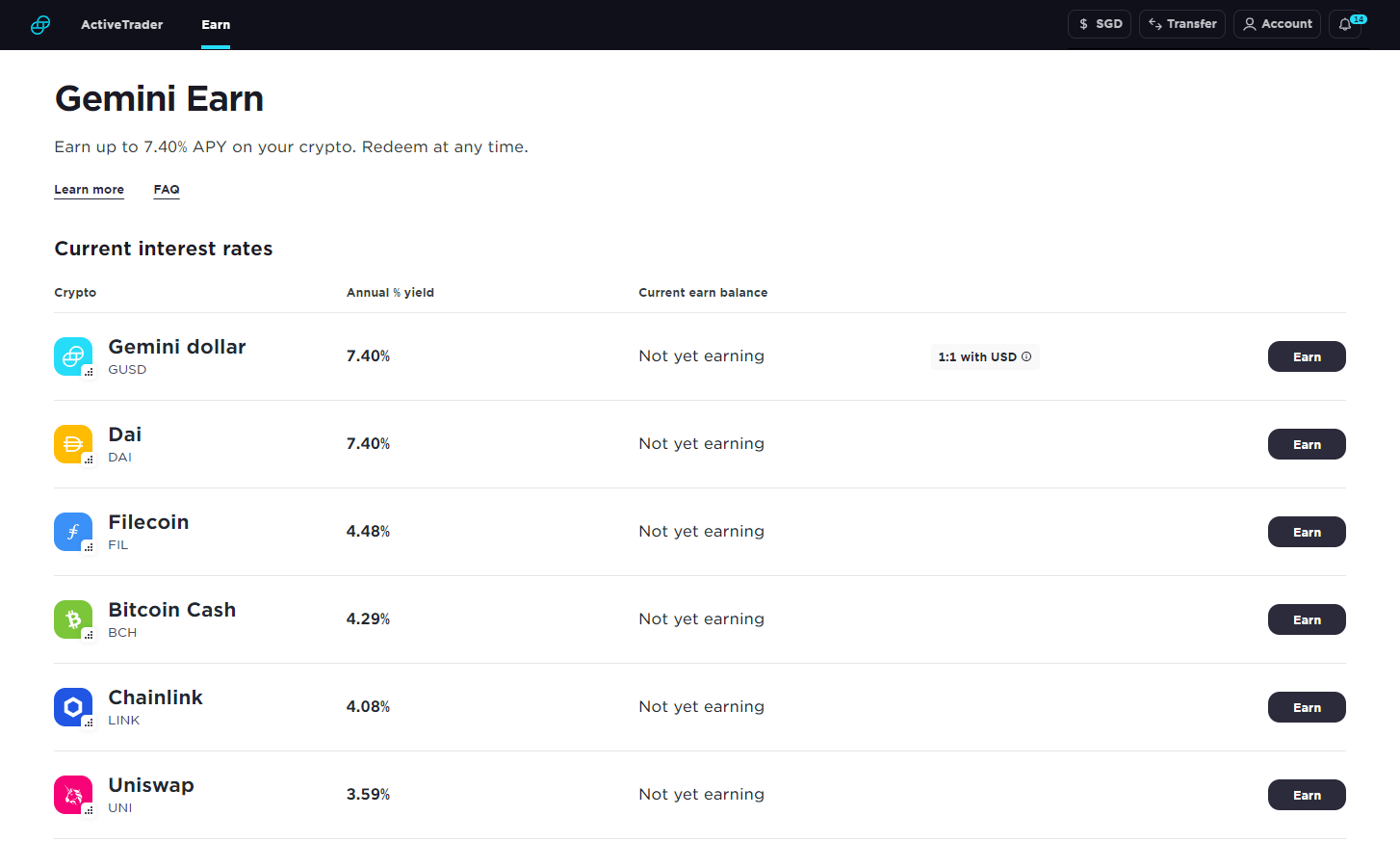Click the info icon beside 1:1 with USD
Screen dimensions: 1400x842
pos(1026,356)
